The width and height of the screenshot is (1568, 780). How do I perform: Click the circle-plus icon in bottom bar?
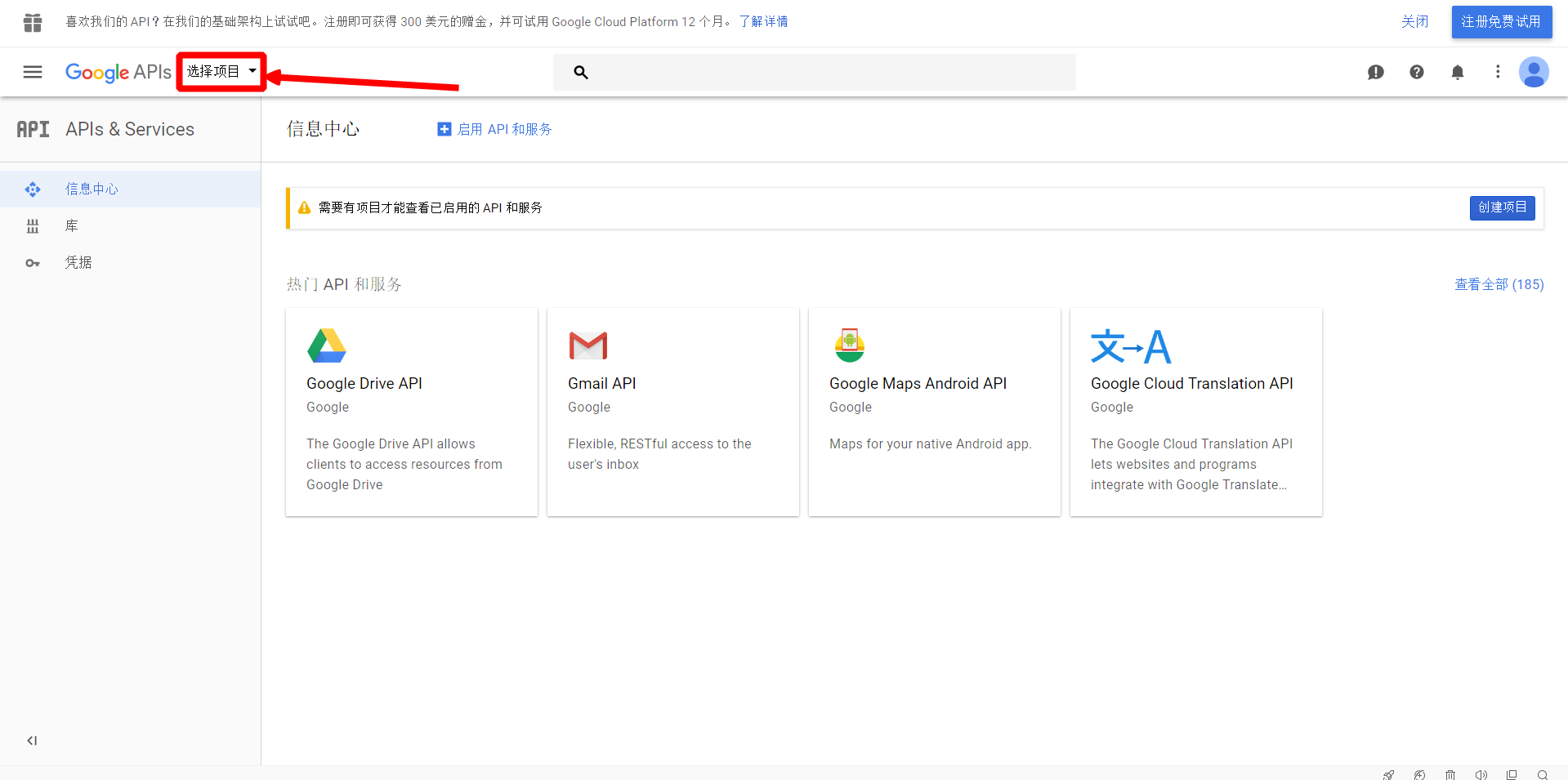tap(1419, 774)
